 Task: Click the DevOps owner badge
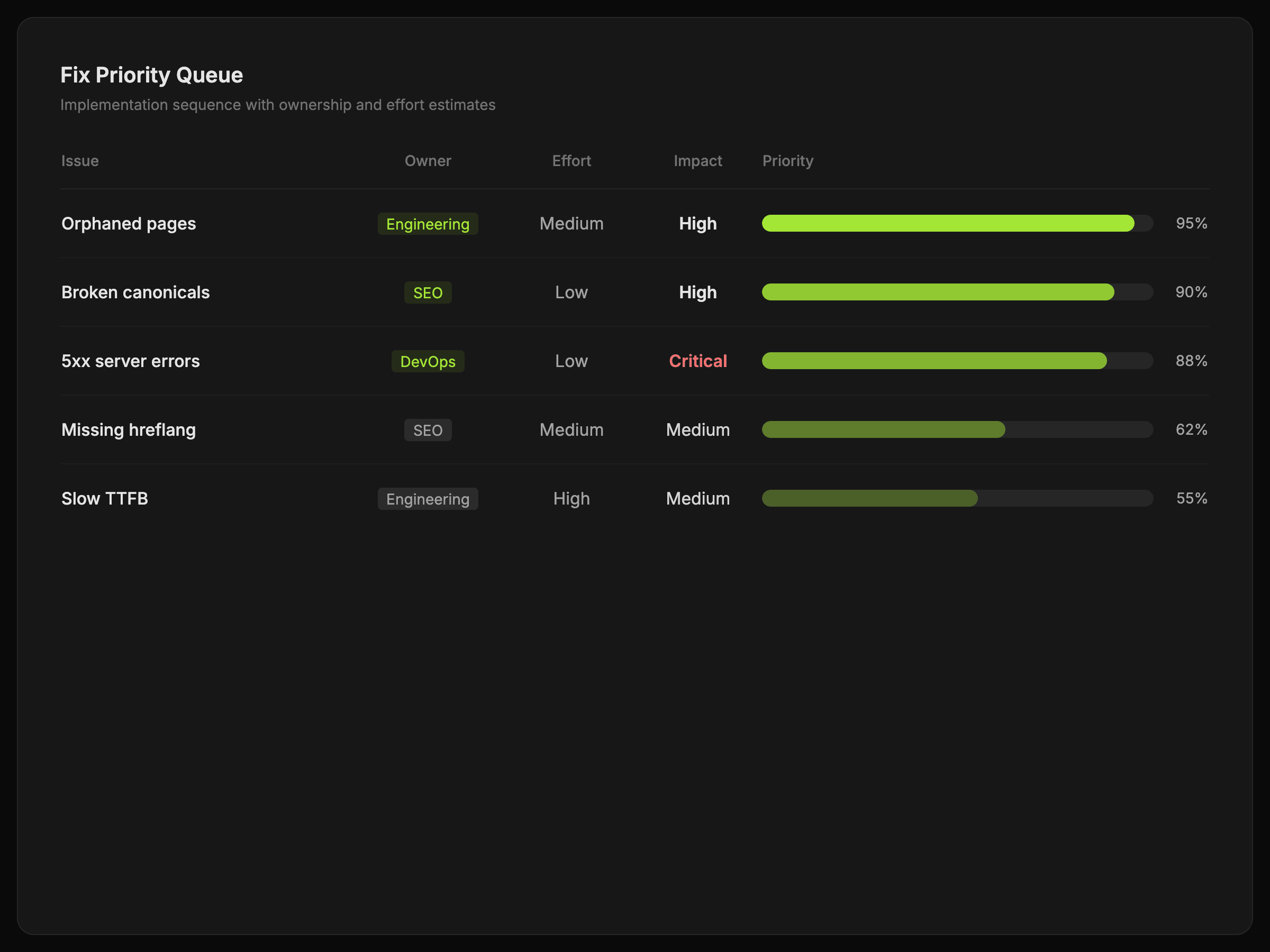coord(428,362)
